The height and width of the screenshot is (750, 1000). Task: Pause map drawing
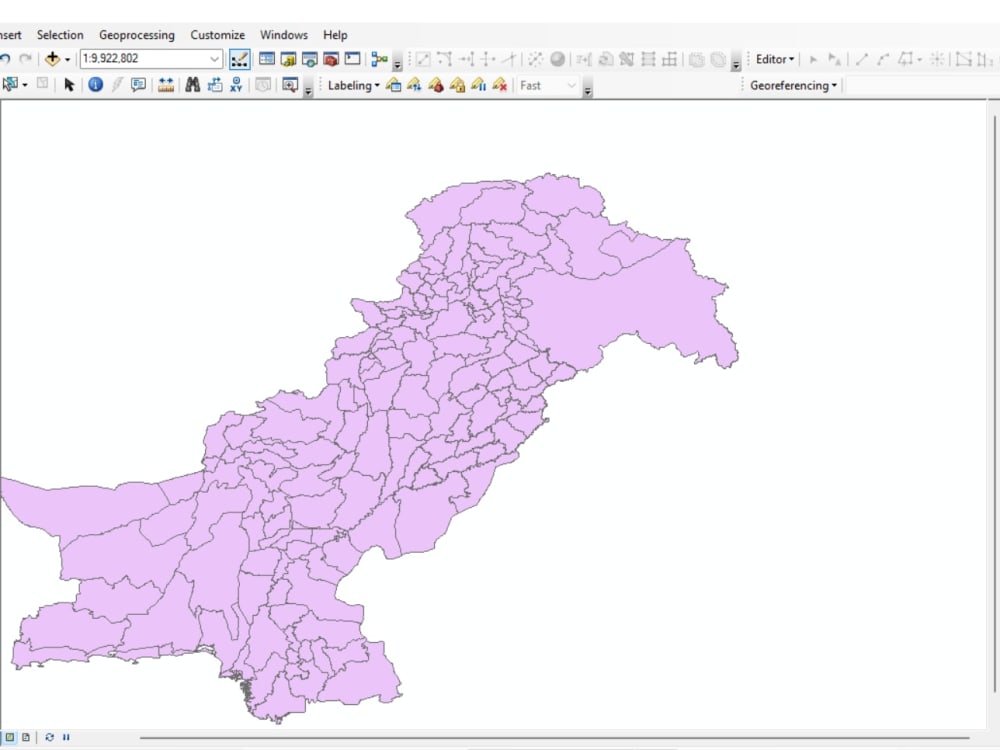66,737
